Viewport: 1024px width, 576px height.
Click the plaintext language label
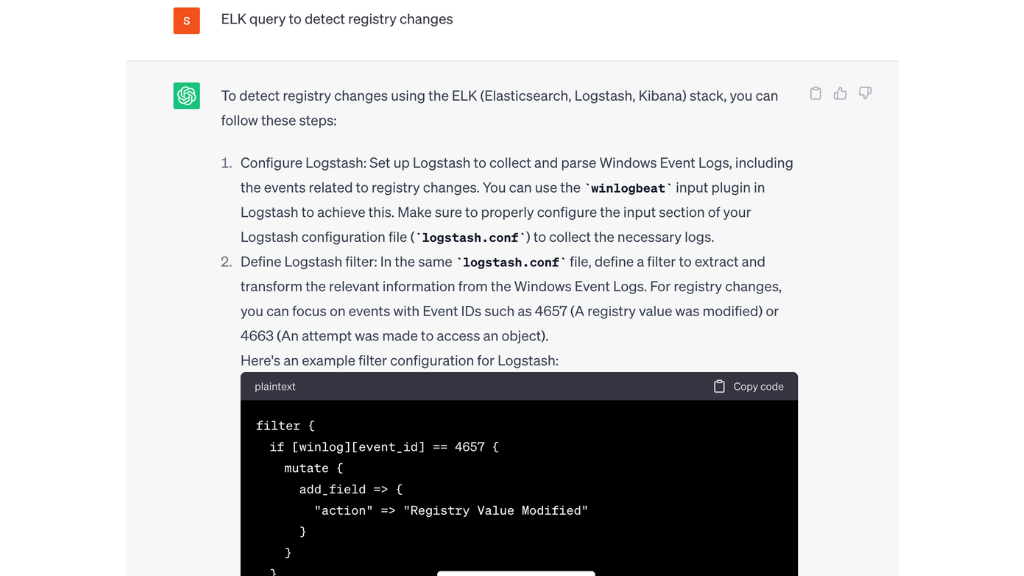point(275,387)
